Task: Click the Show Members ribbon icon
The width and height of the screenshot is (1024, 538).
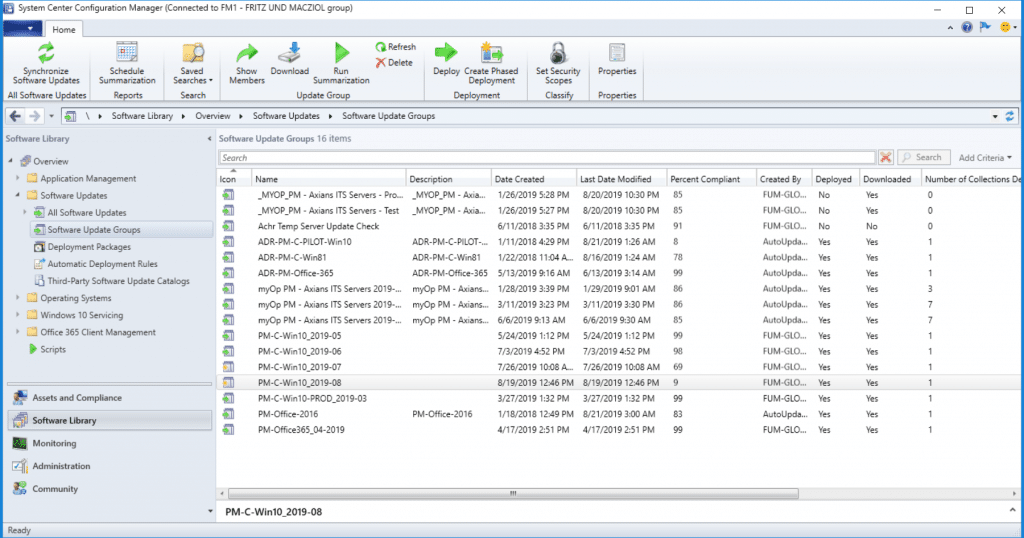Action: click(x=247, y=53)
